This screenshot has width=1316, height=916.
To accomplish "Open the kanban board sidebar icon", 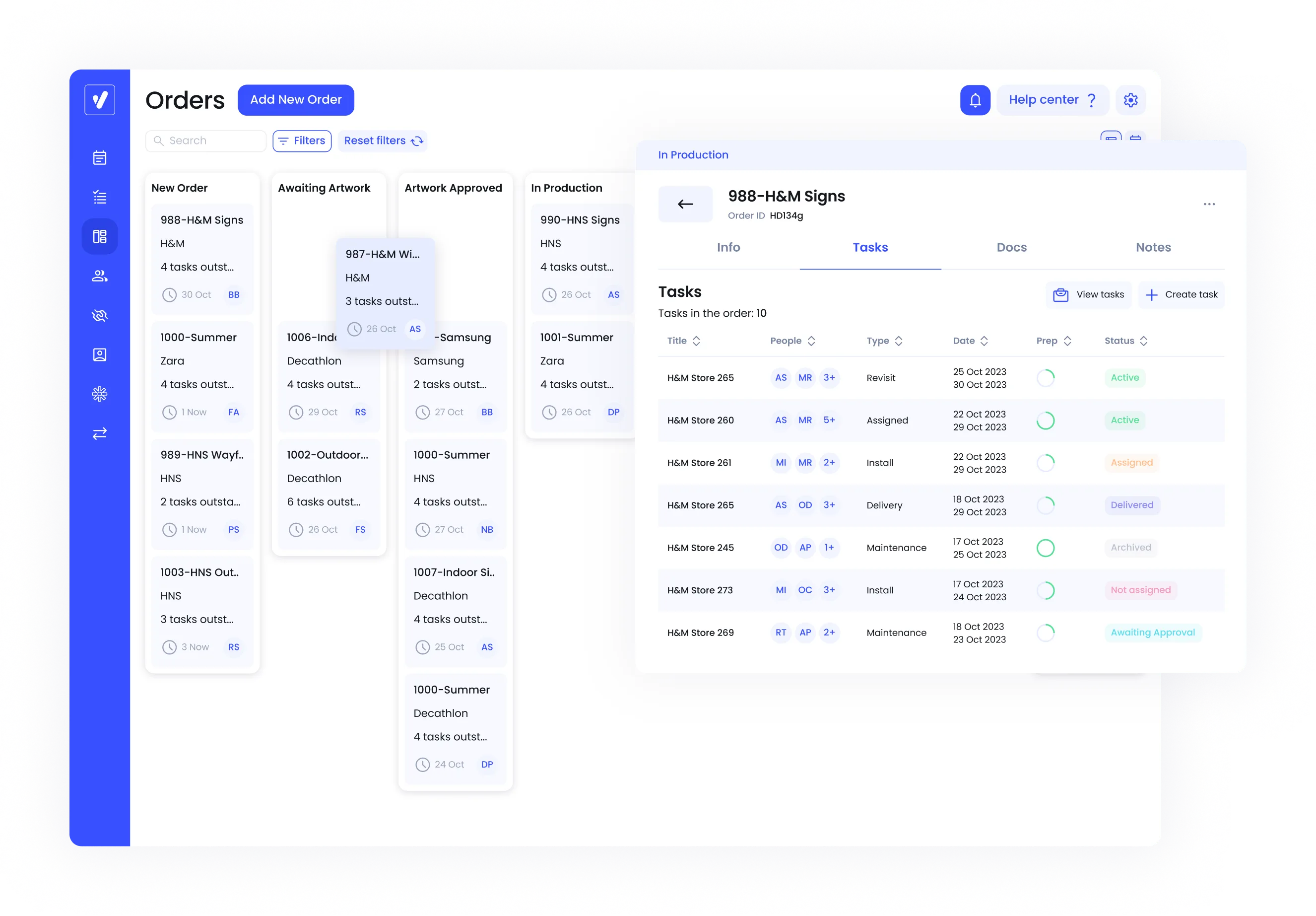I will tap(99, 236).
